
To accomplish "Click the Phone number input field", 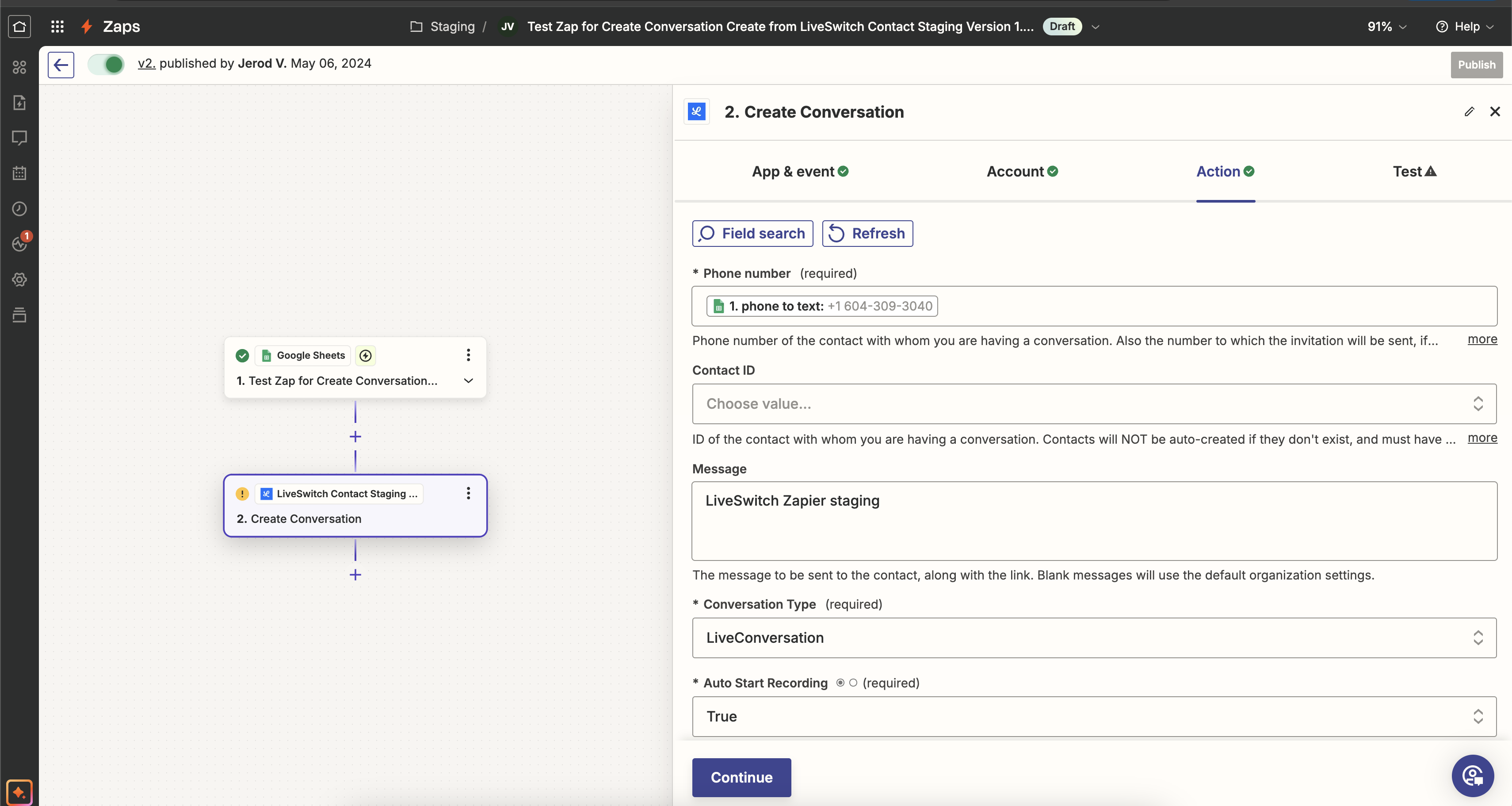I will click(x=1094, y=306).
